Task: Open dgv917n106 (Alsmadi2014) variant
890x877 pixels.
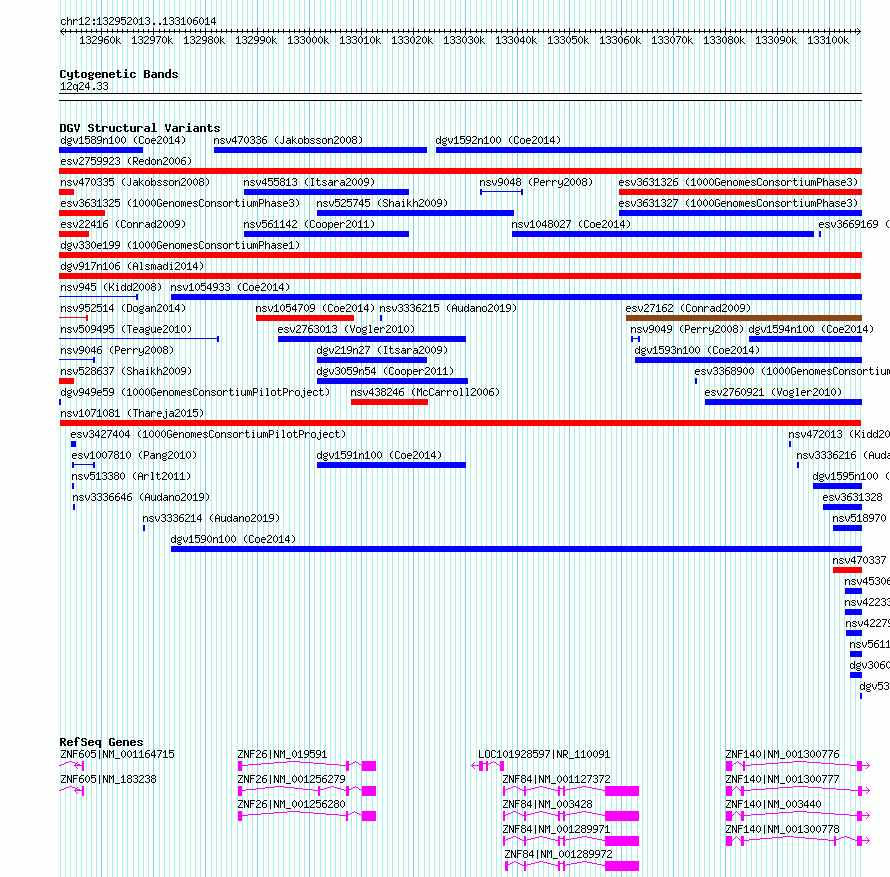Action: [132, 266]
